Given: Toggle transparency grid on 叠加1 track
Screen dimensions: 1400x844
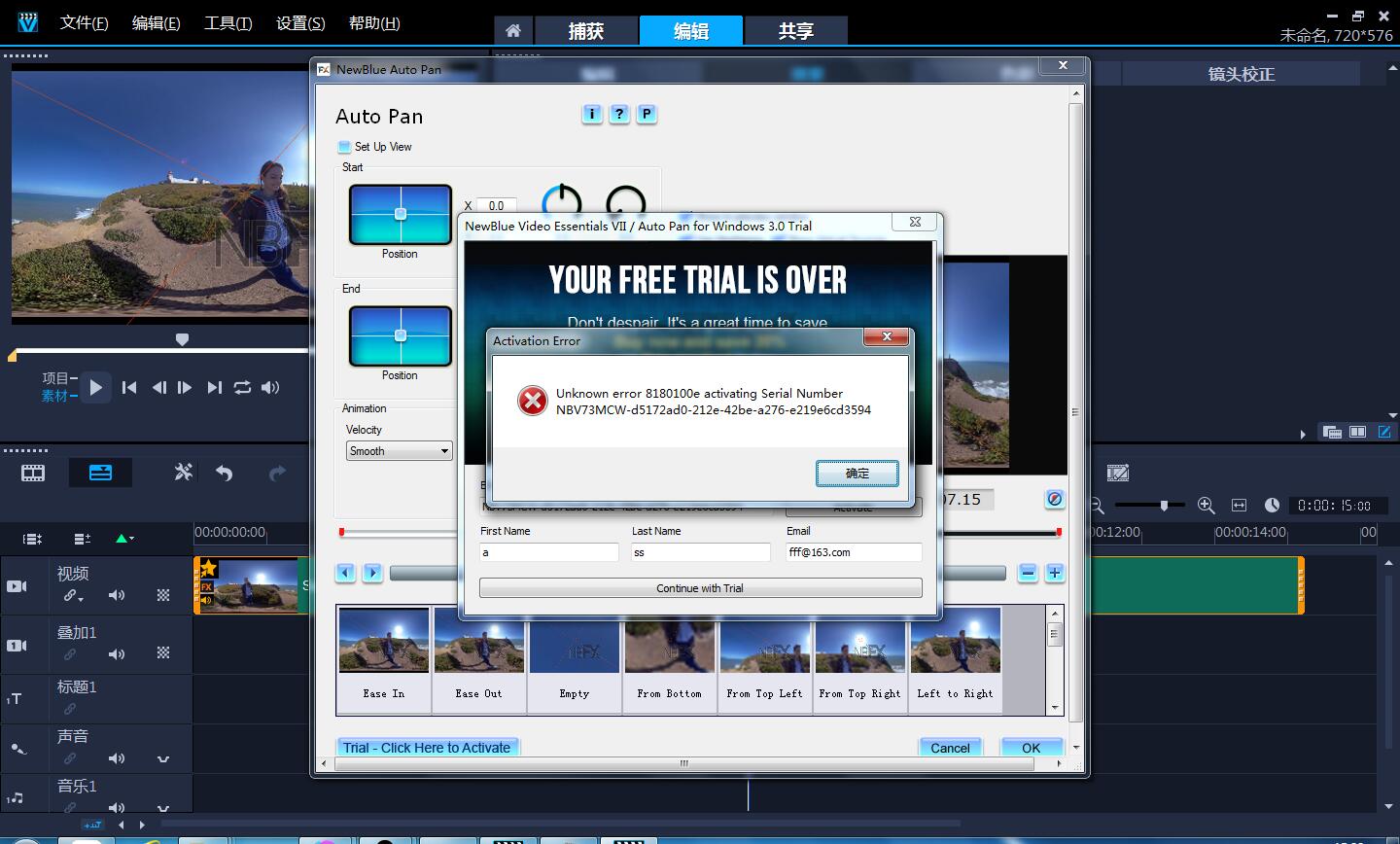Looking at the screenshot, I should [x=163, y=653].
